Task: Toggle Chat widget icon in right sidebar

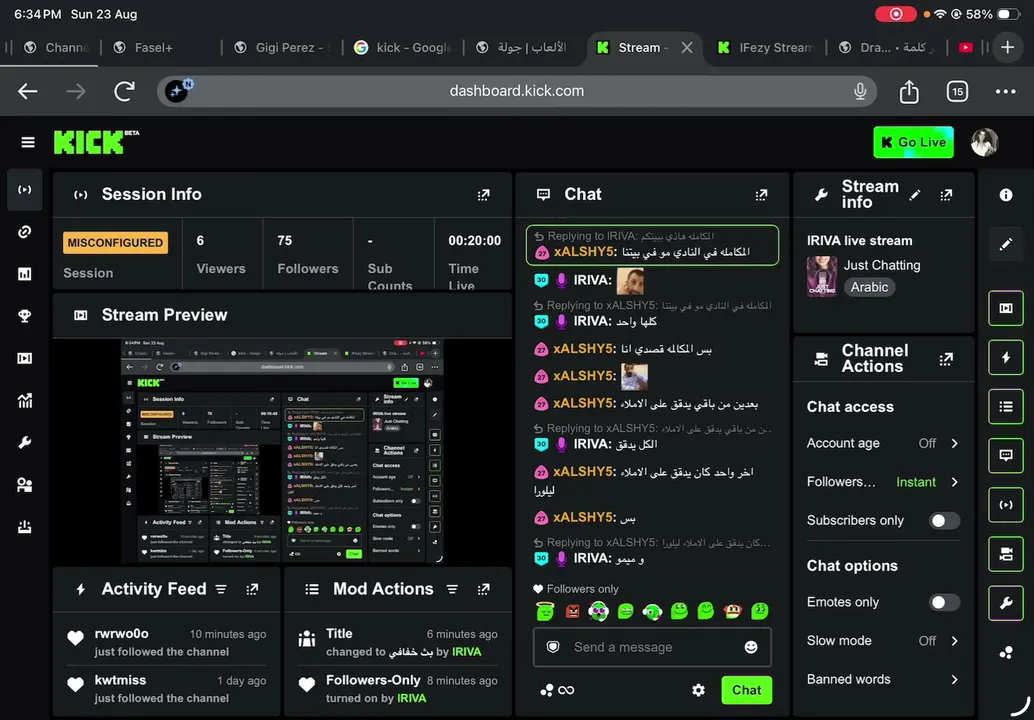Action: [1006, 456]
